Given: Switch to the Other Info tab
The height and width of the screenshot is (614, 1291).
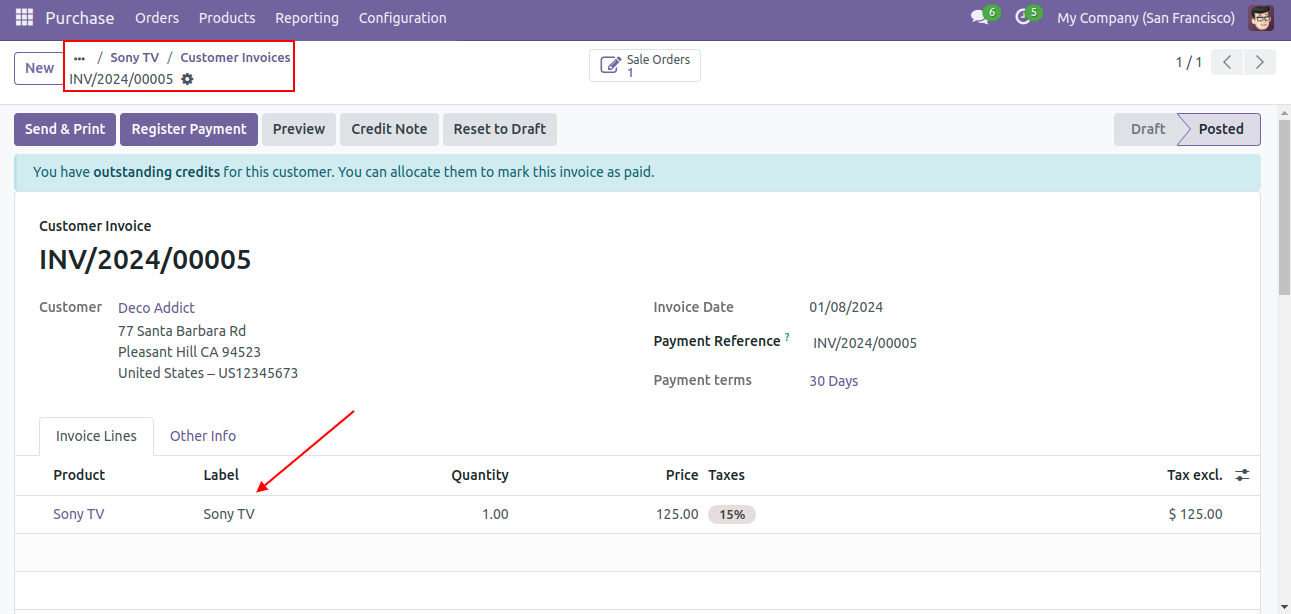Looking at the screenshot, I should pos(203,436).
